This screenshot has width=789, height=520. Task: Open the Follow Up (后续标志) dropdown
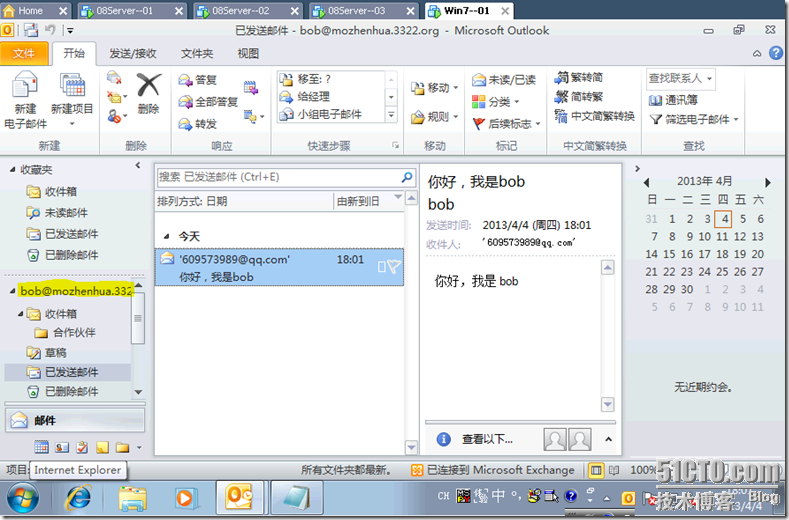click(x=506, y=123)
